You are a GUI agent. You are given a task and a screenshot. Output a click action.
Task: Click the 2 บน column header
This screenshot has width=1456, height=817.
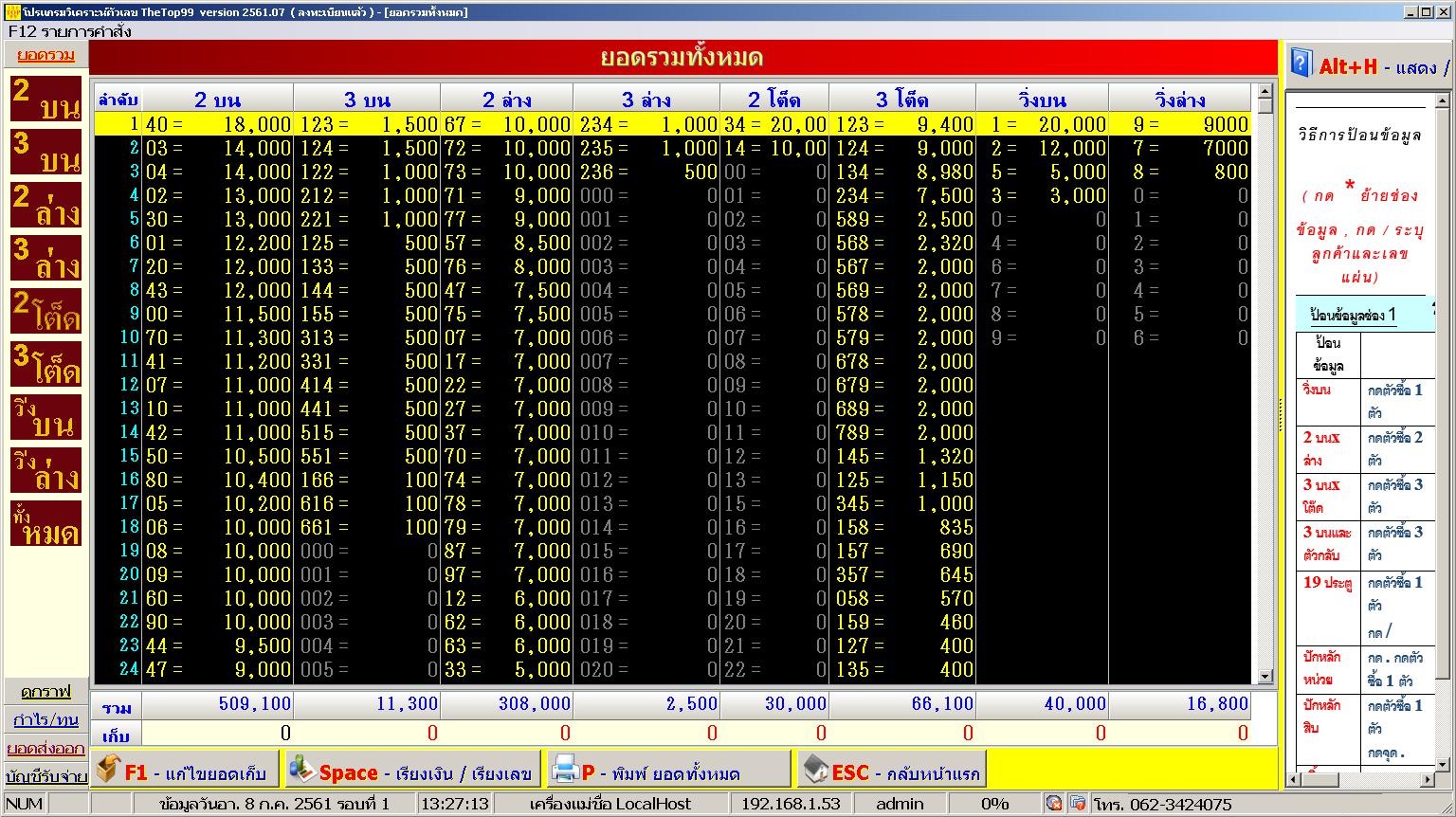218,100
